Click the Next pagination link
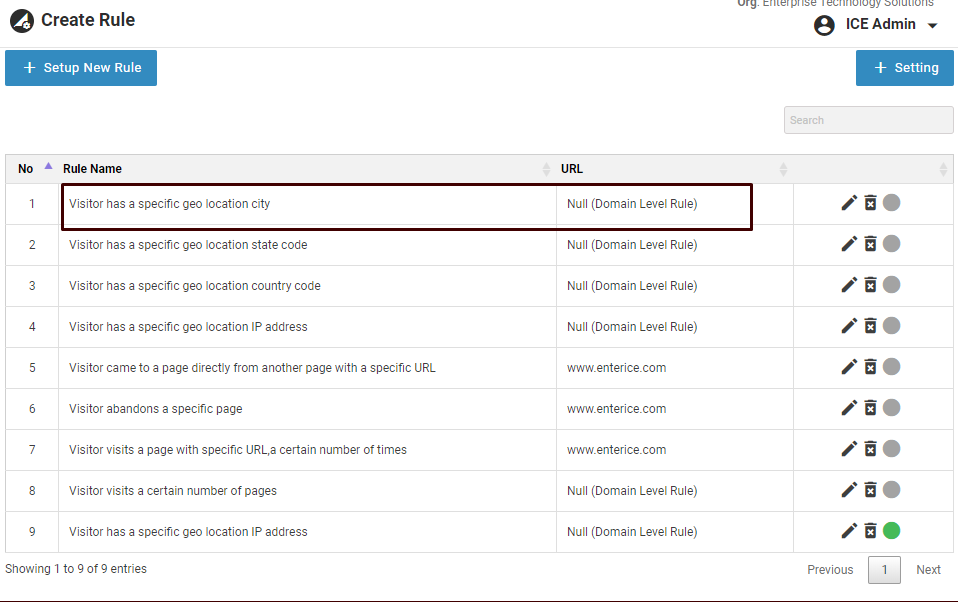958x602 pixels. (928, 570)
